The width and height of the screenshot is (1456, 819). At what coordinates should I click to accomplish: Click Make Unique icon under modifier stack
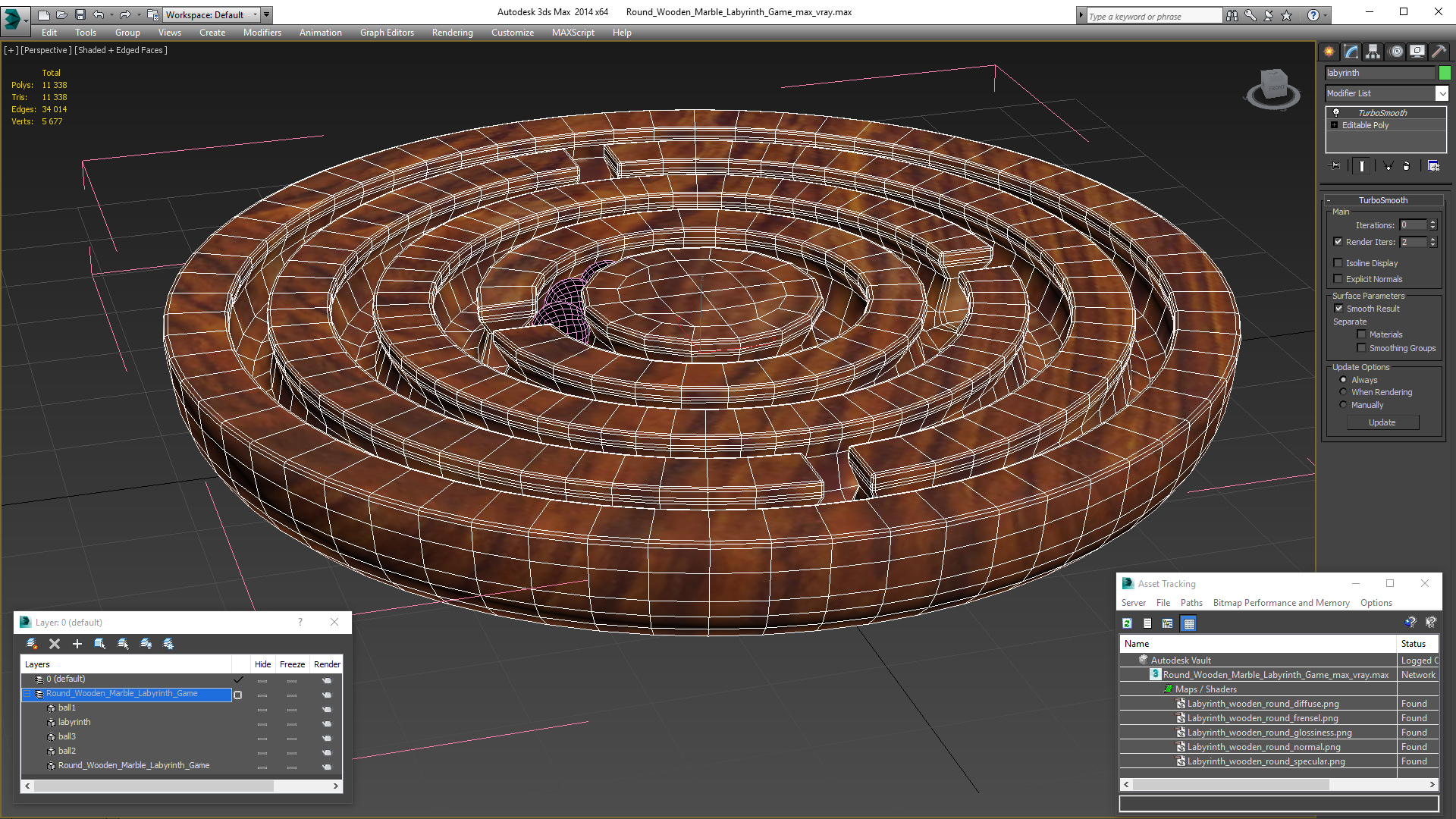click(x=1388, y=166)
